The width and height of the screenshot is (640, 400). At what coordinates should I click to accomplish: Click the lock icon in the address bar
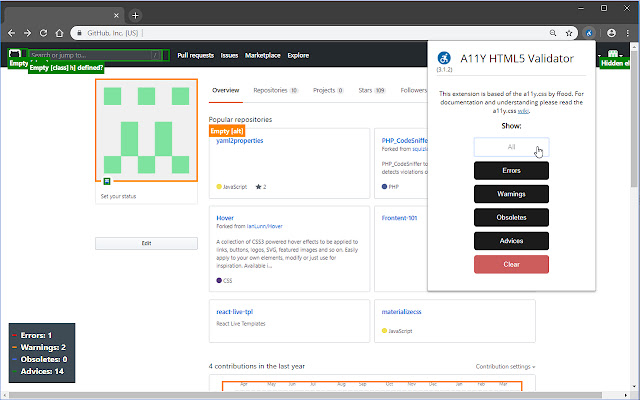[79, 33]
